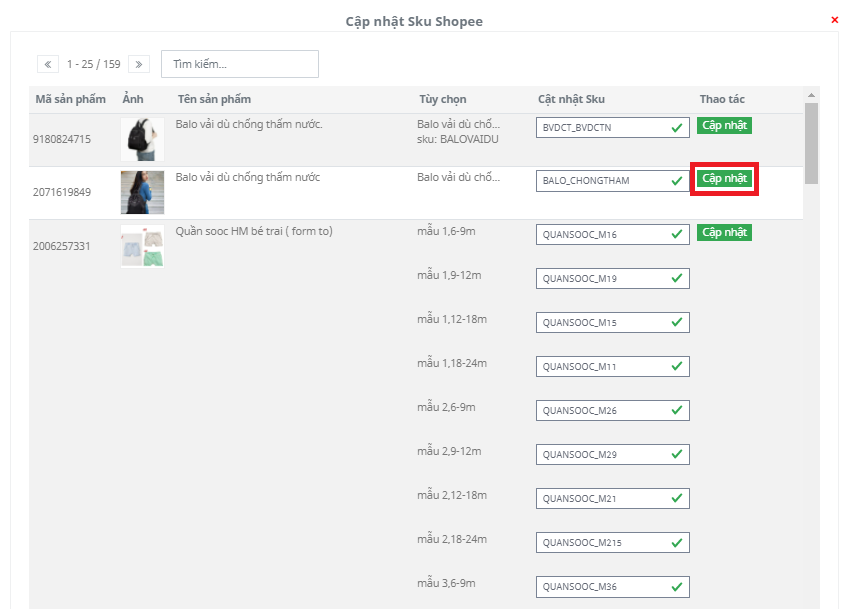Screen dimensions: 847x609
Task: Click the green checkmark in BVDCT_BVDCTN field
Action: (x=677, y=127)
